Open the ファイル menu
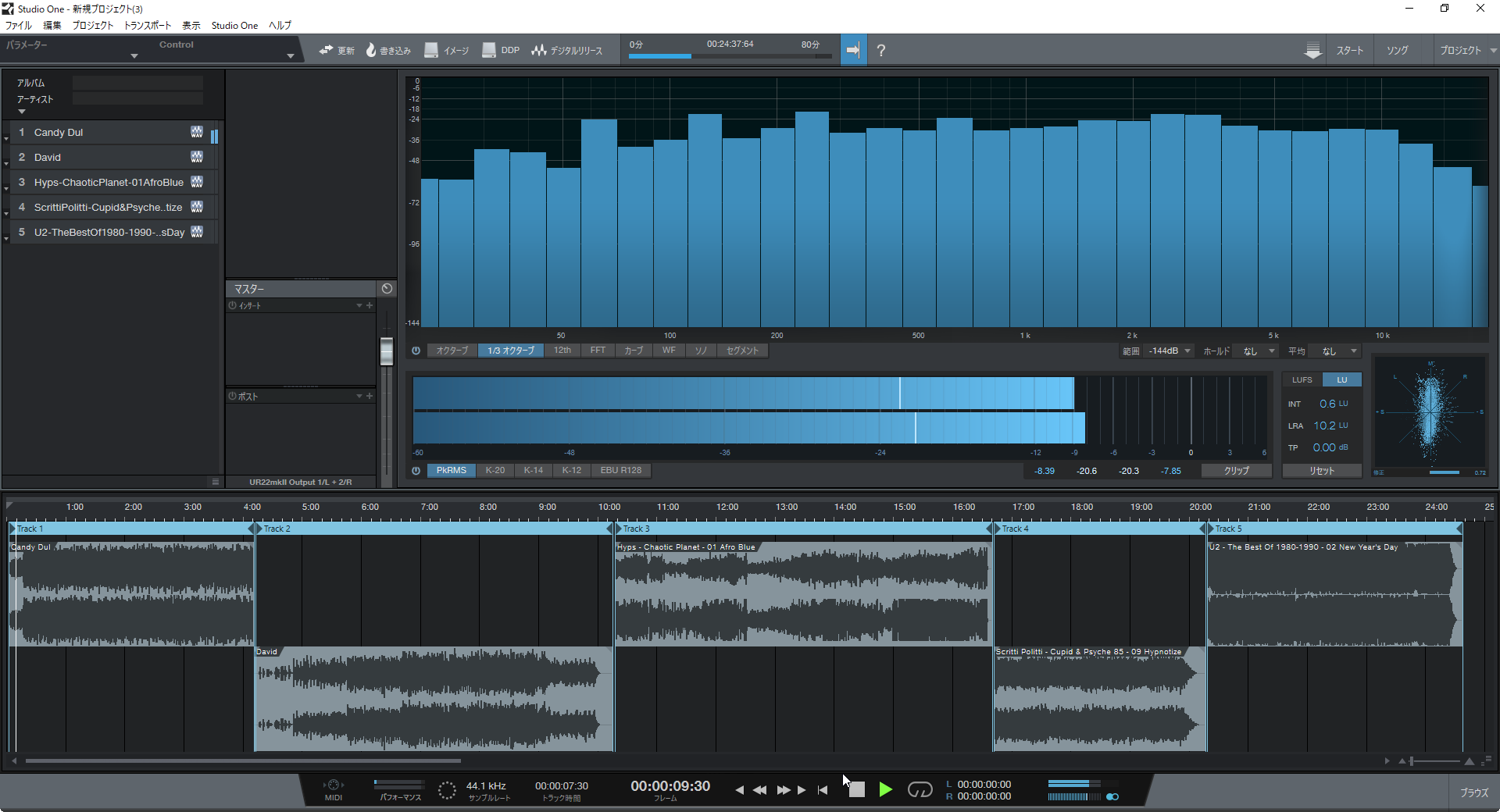 (18, 26)
